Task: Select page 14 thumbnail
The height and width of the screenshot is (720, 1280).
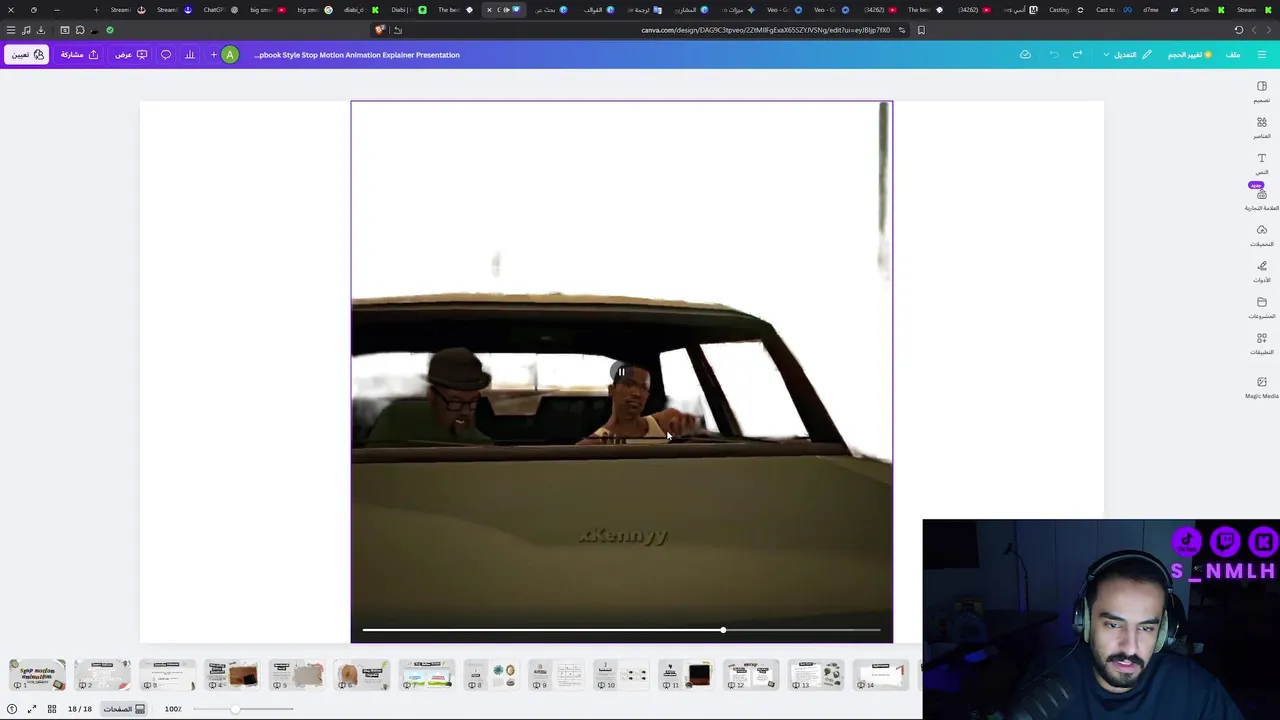Action: point(881,675)
